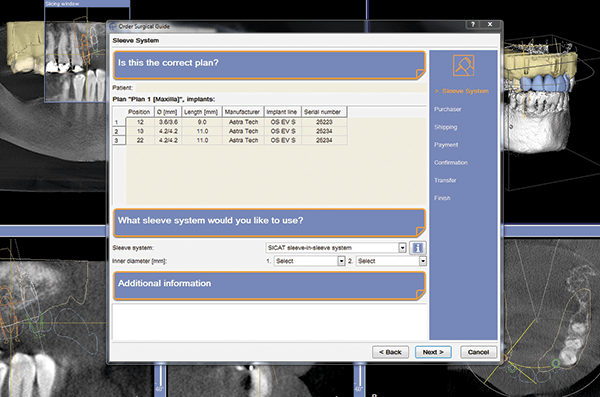Screen dimensions: 600x397
Task: Click the sleeve system info icon
Action: (x=417, y=248)
